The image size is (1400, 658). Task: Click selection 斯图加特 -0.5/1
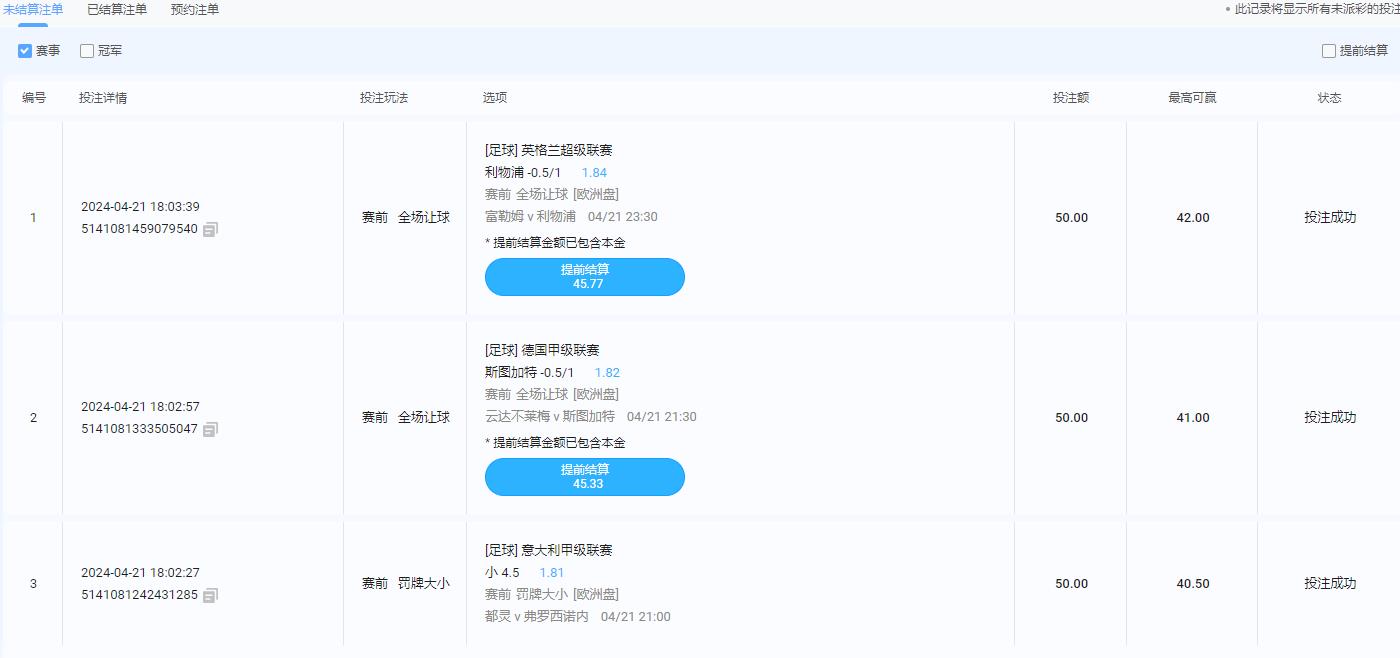point(530,372)
